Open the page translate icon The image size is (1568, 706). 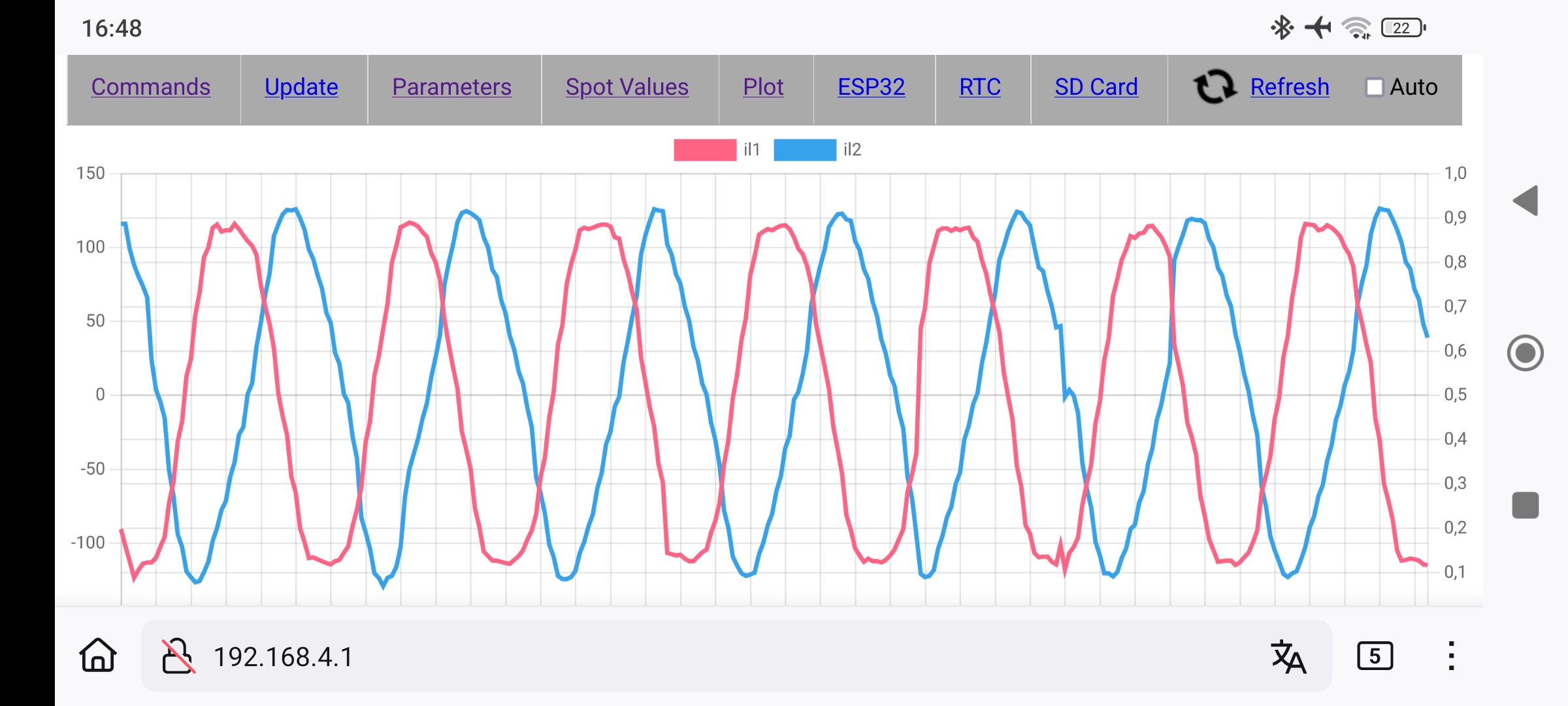[x=1288, y=656]
